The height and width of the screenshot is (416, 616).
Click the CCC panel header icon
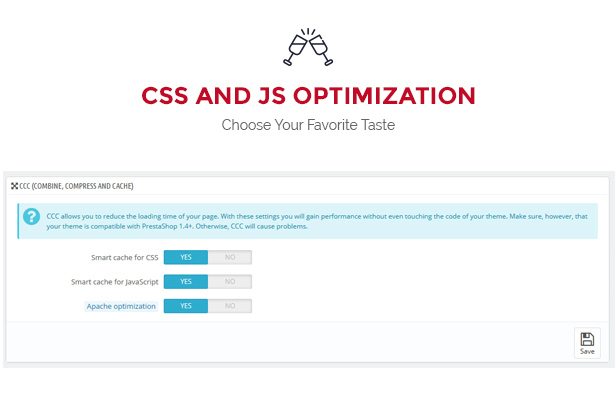click(15, 186)
